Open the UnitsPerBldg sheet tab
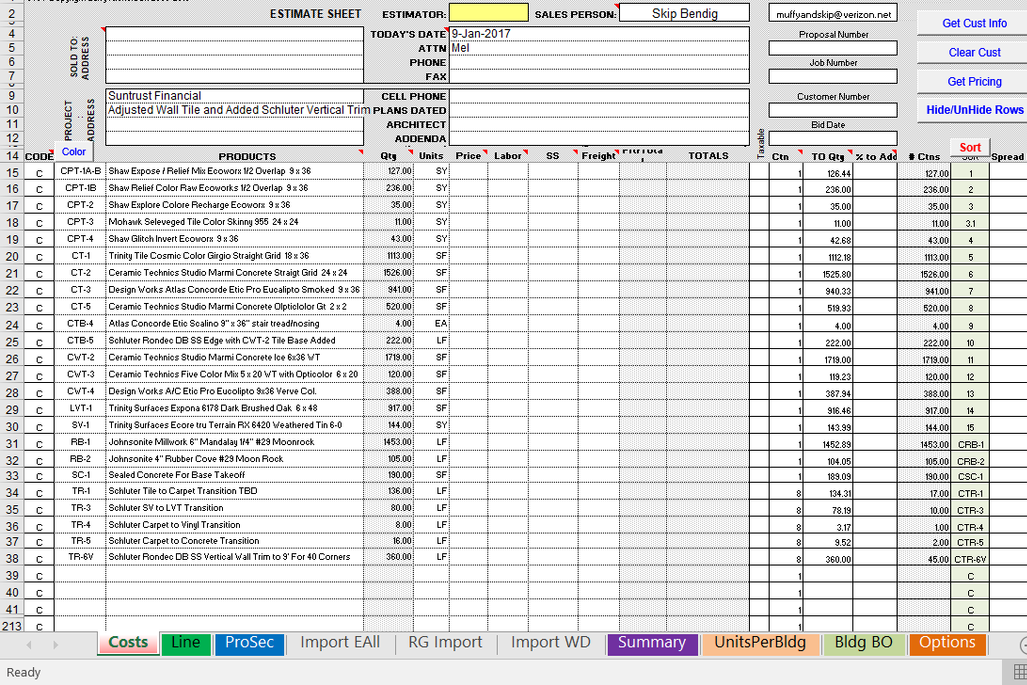The image size is (1027, 685). pyautogui.click(x=760, y=642)
